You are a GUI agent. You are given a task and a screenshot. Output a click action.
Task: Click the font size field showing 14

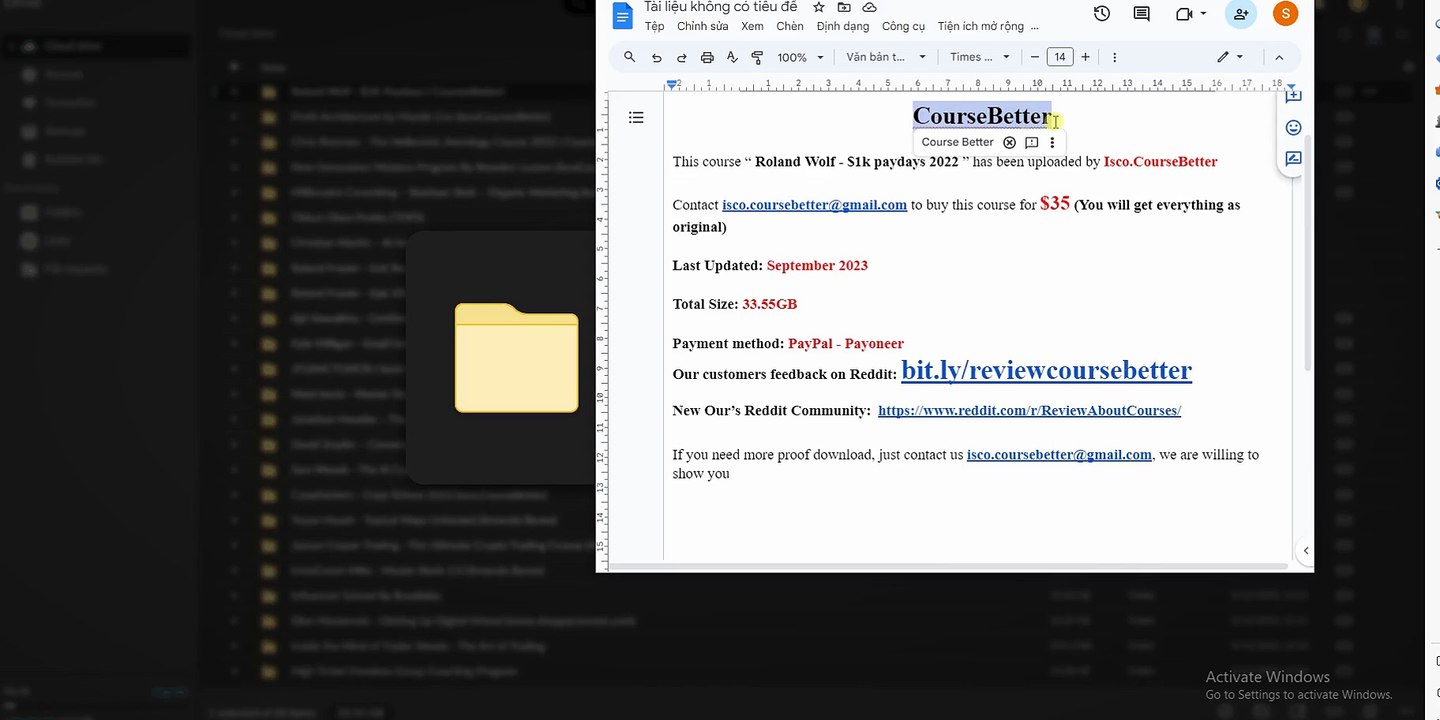pos(1060,57)
